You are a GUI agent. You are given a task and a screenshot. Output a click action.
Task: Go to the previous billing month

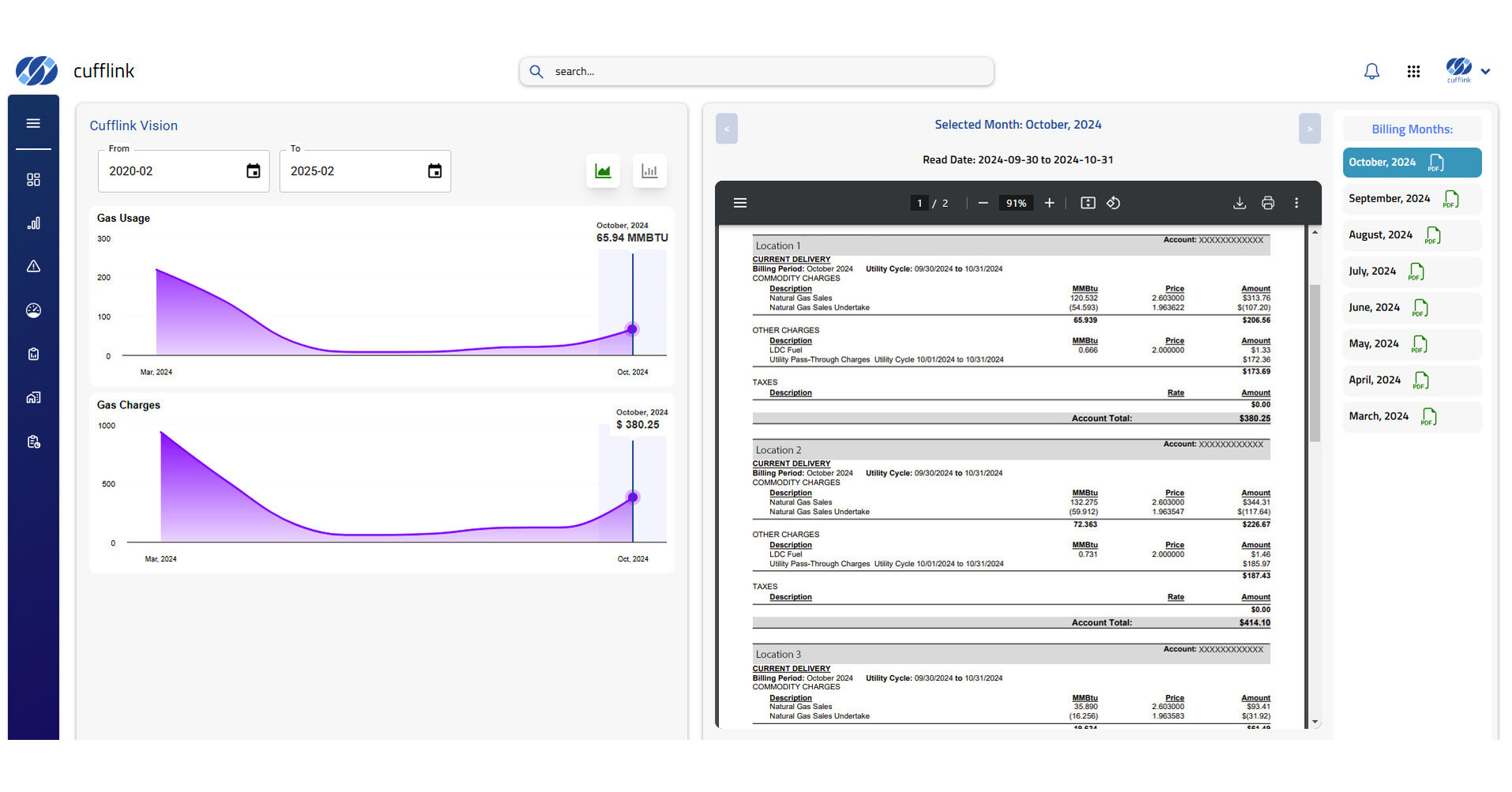[726, 129]
